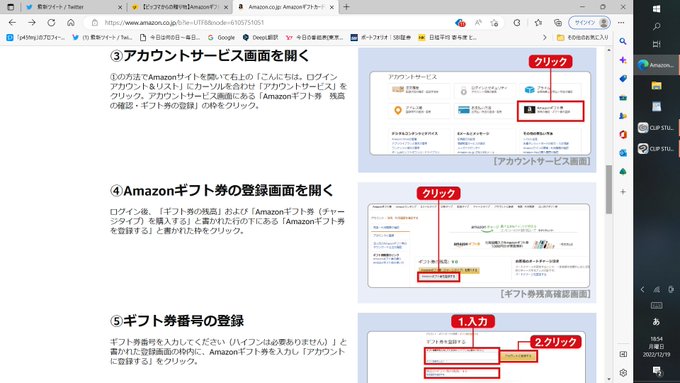Open Edge sidebar search icon
The width and height of the screenshot is (680, 383).
click(x=623, y=41)
